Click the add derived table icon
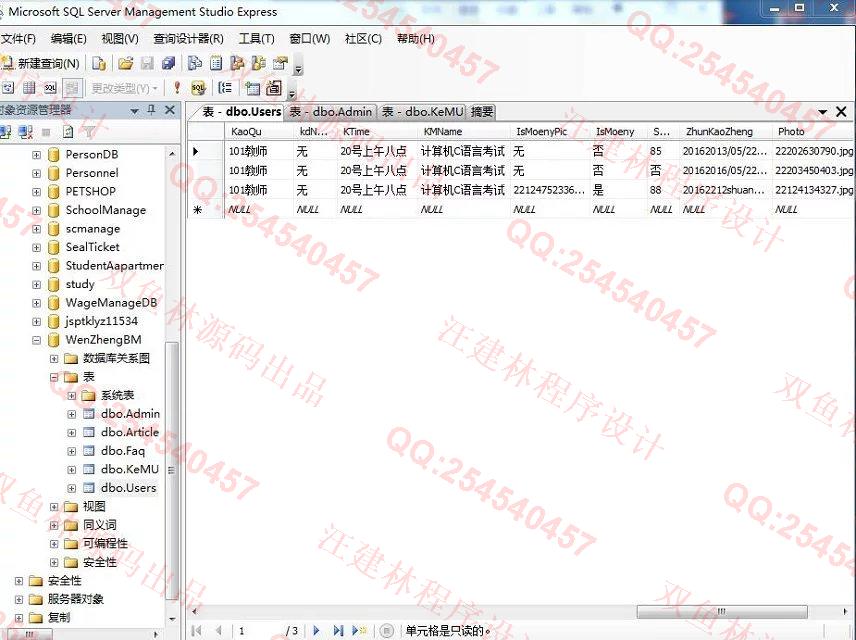 pos(274,87)
